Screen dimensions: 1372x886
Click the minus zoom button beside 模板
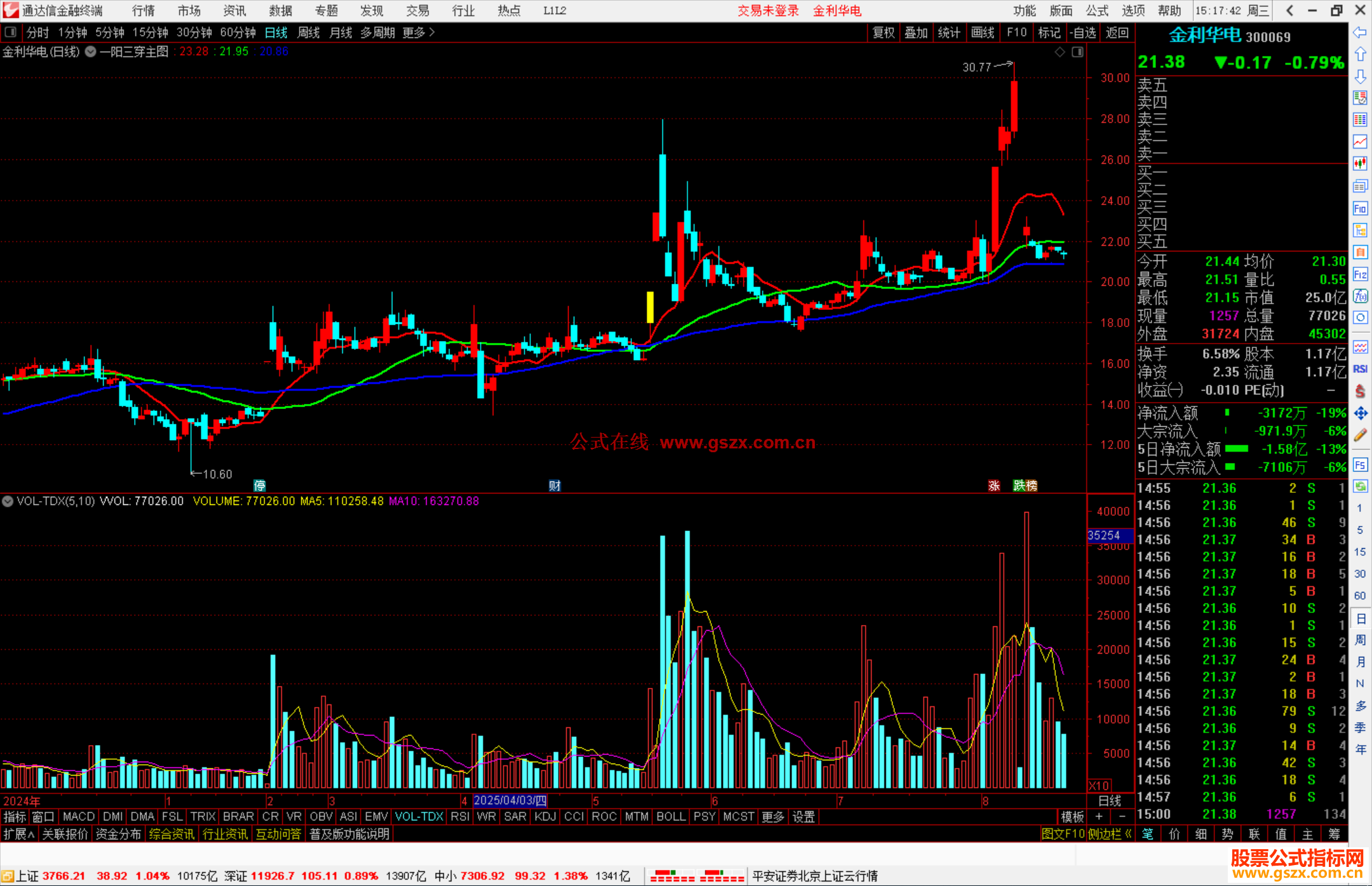[x=1122, y=817]
